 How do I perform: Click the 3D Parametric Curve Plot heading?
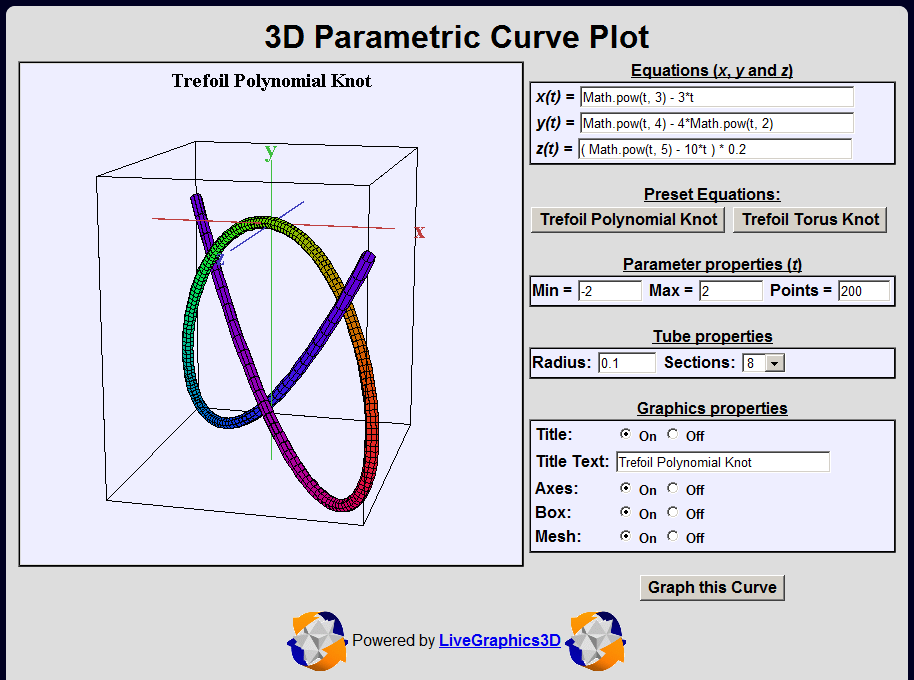[456, 37]
